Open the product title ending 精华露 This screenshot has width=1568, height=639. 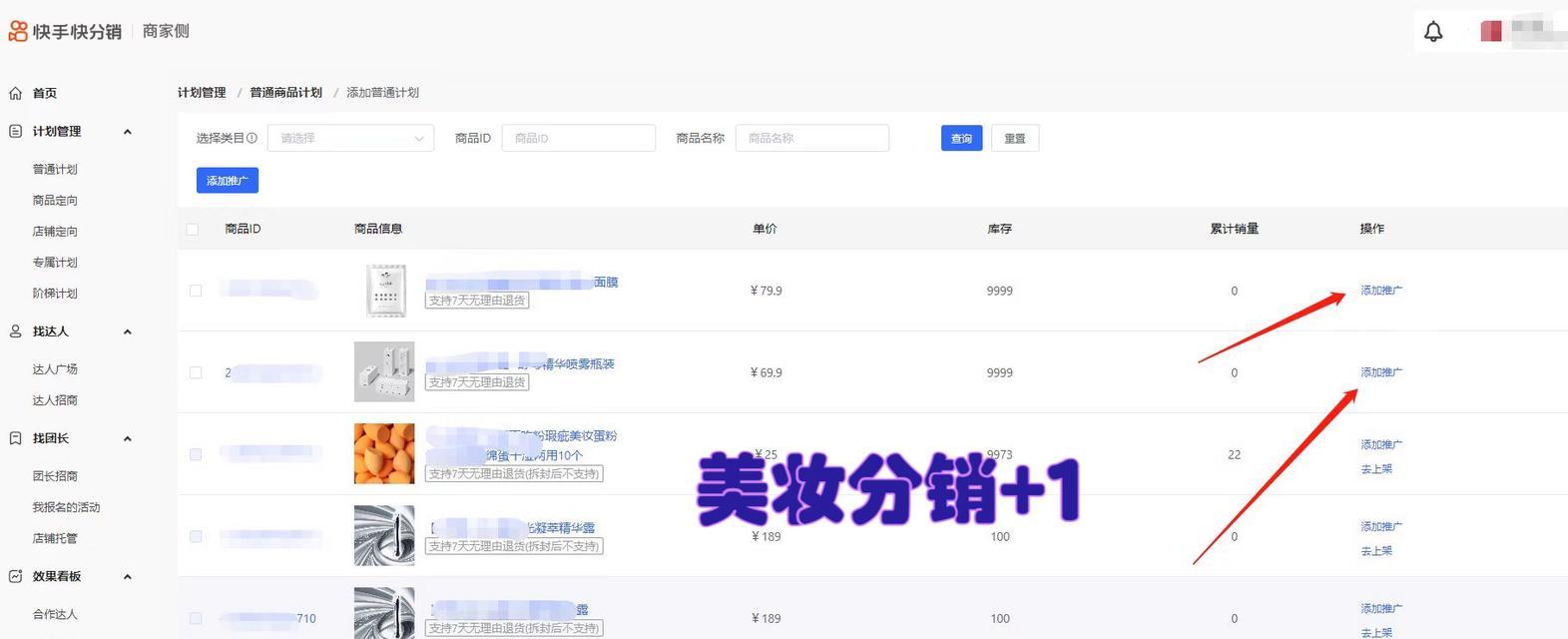[513, 527]
